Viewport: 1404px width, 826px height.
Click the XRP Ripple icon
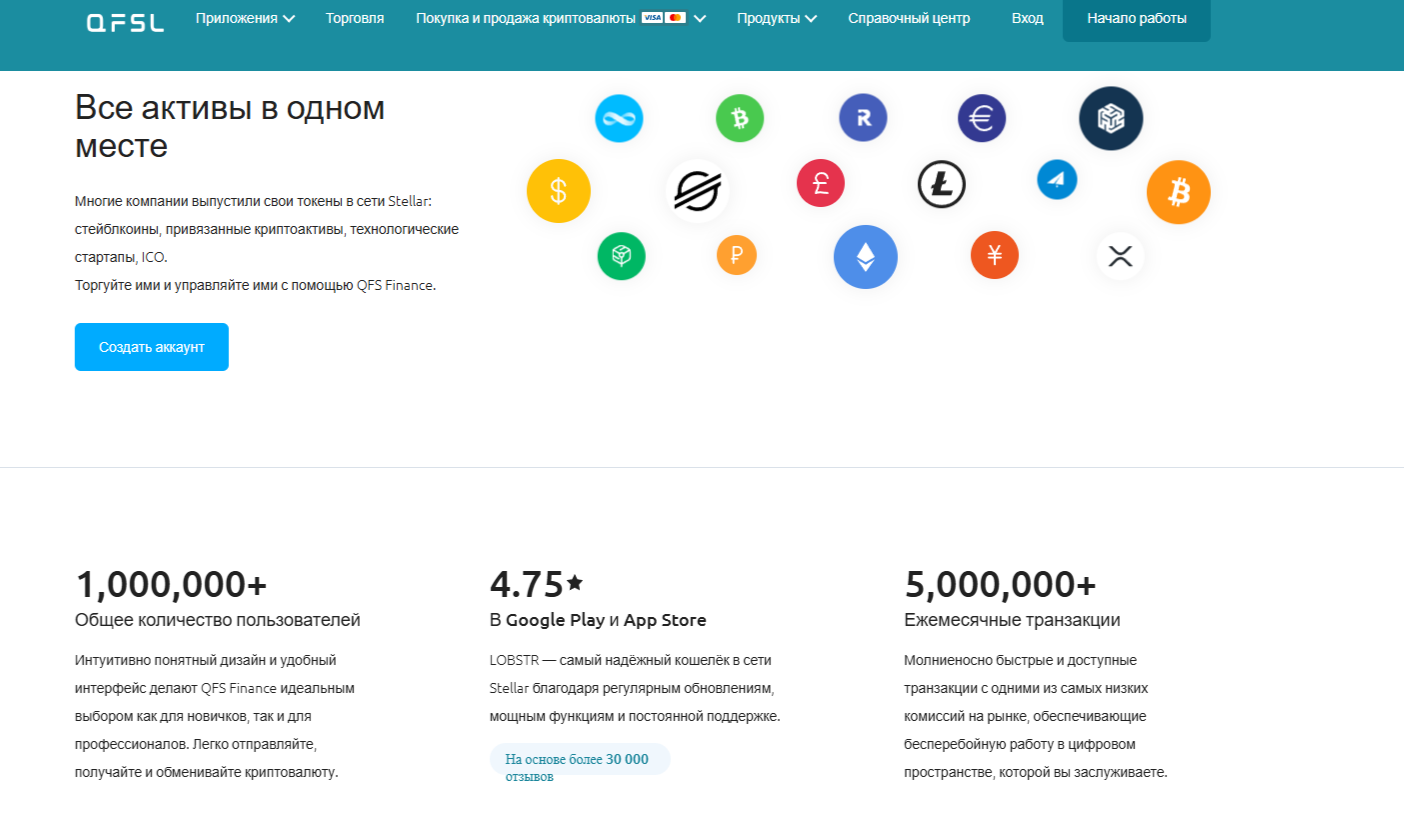(1120, 256)
